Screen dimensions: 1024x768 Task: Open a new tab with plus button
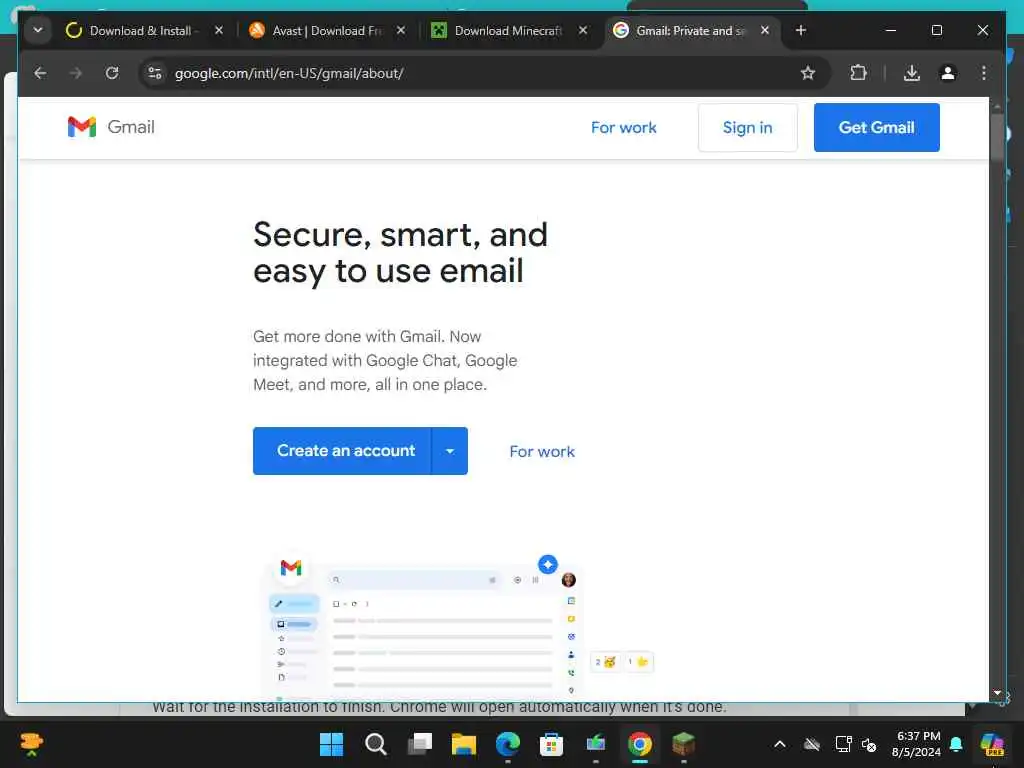point(801,30)
